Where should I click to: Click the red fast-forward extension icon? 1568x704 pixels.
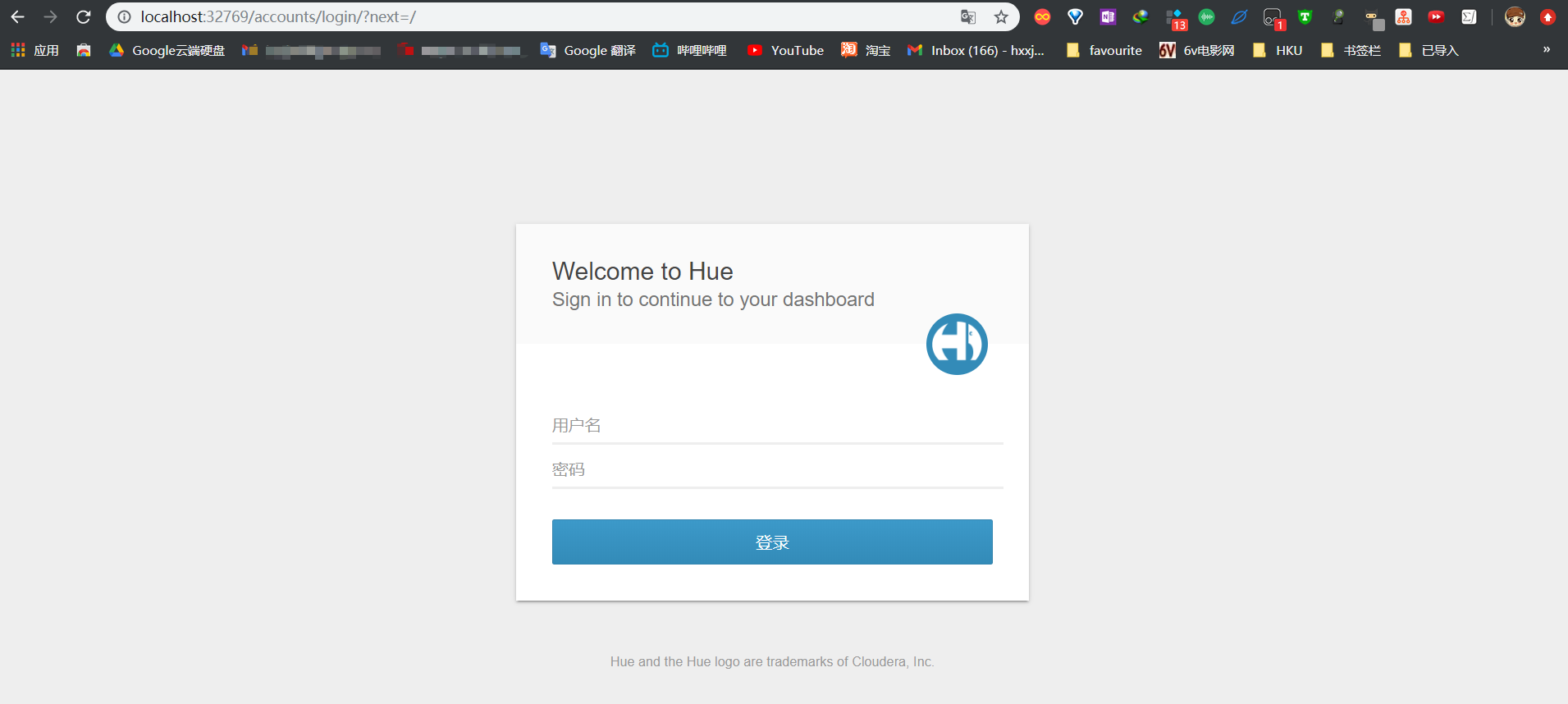click(1436, 16)
